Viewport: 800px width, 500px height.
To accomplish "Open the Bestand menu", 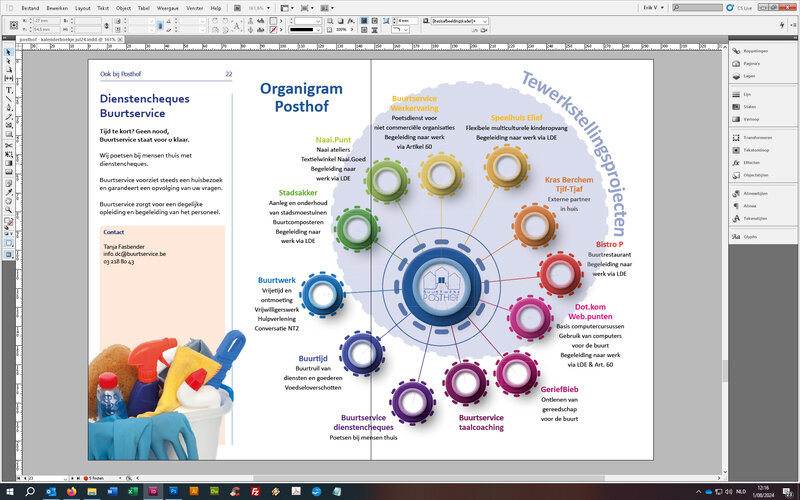I will [31, 8].
